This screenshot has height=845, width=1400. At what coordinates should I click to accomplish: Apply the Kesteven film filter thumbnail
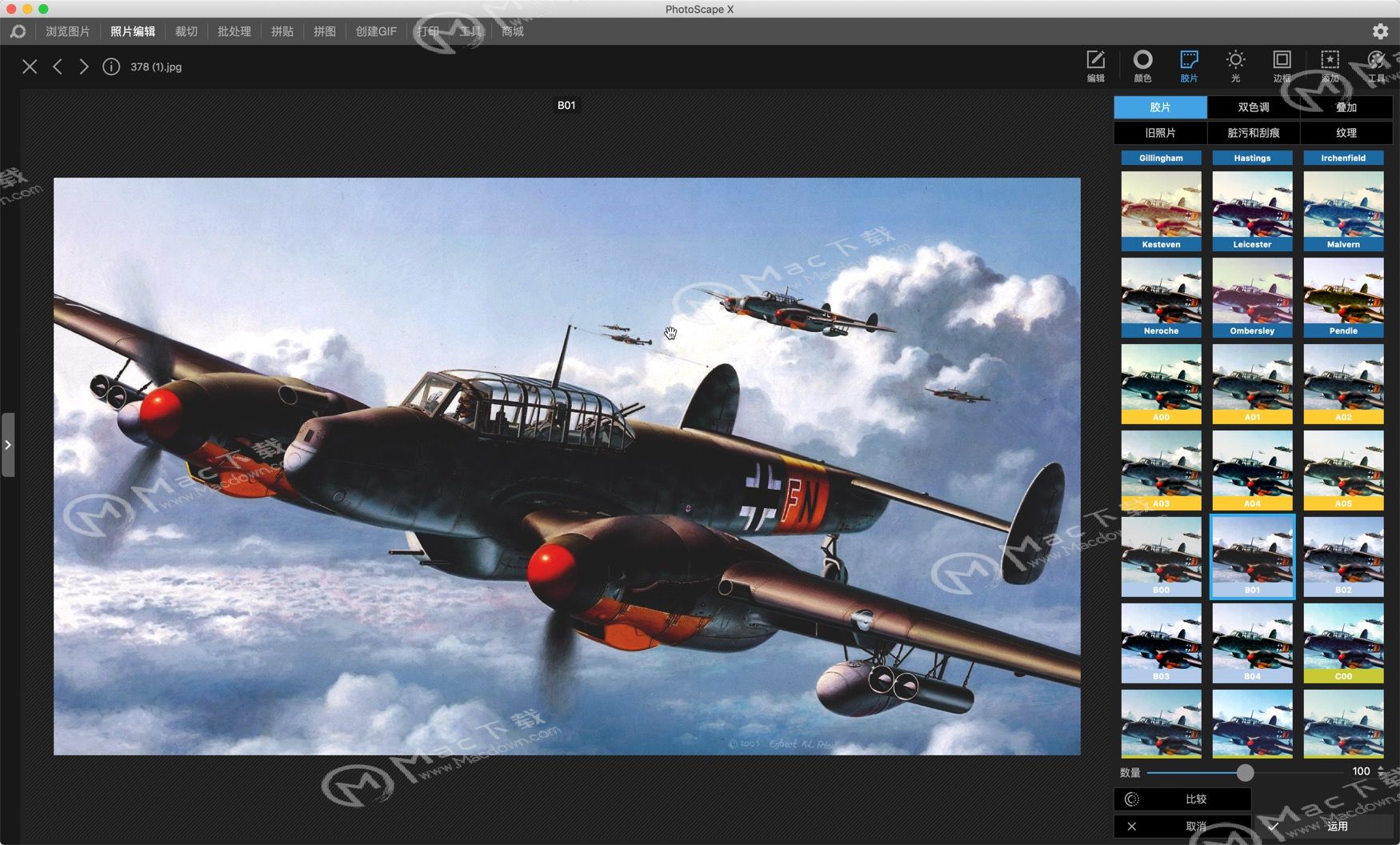point(1161,211)
